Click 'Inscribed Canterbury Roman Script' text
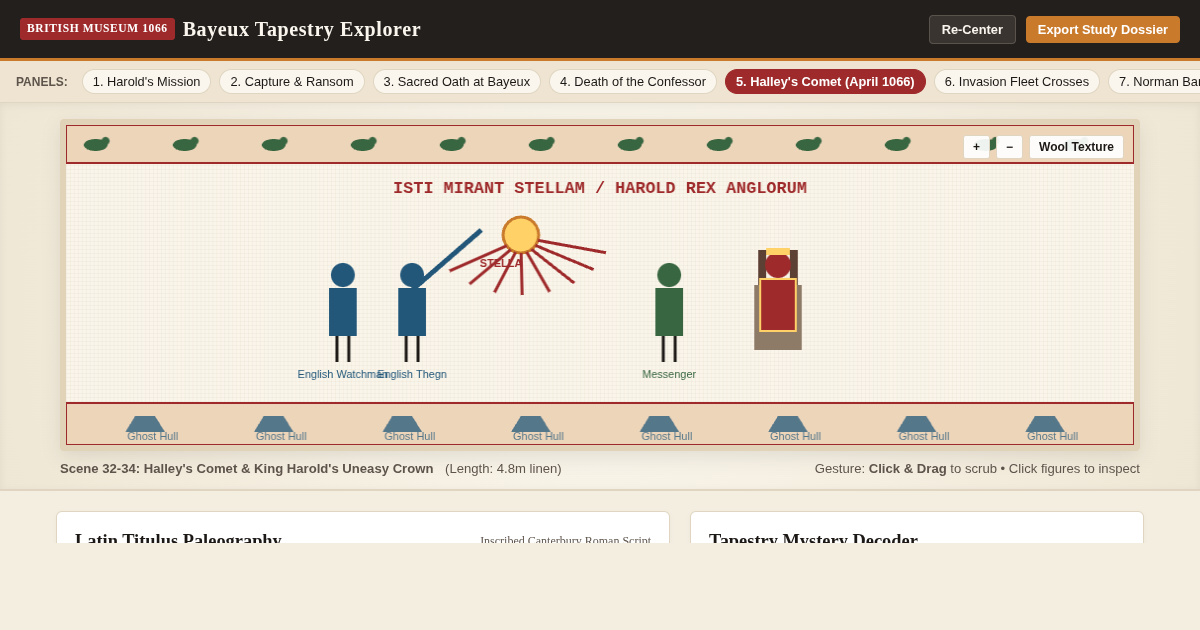 pyautogui.click(x=565, y=539)
